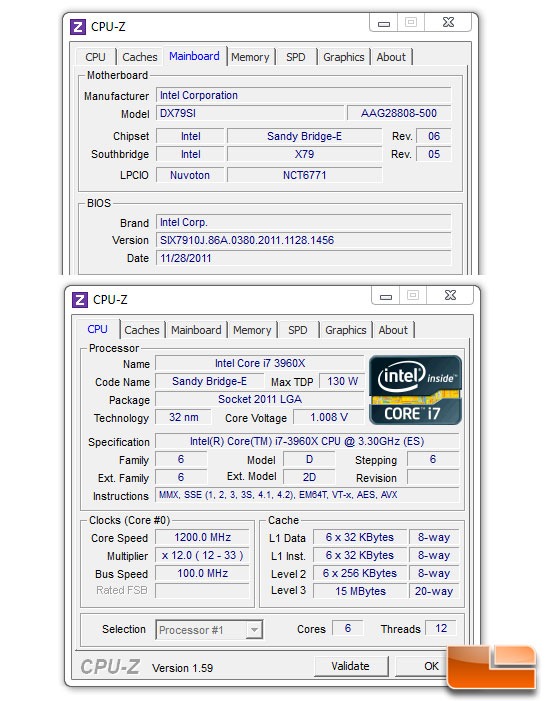Open SPD tab in lower window
Screen dimensions: 550x701
[298, 330]
